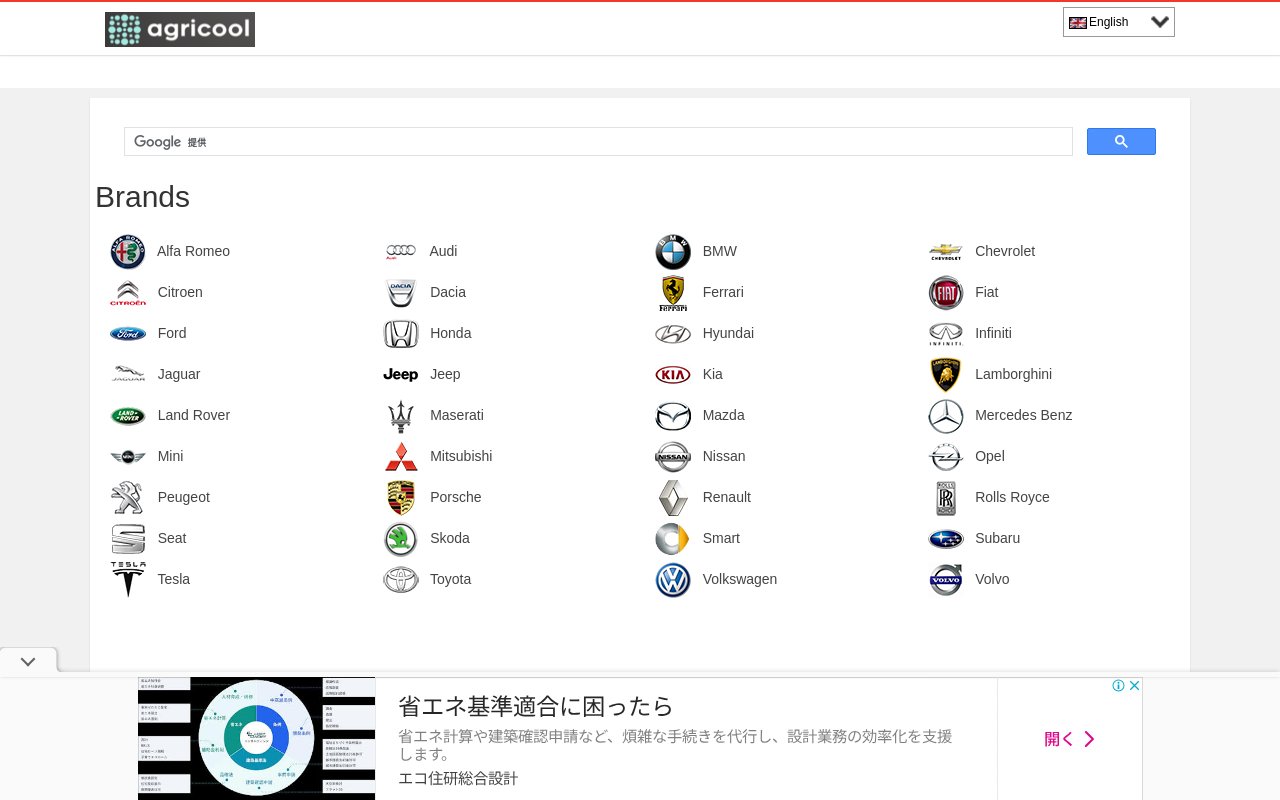Click the ad info i icon
The height and width of the screenshot is (800, 1280).
(x=1119, y=686)
